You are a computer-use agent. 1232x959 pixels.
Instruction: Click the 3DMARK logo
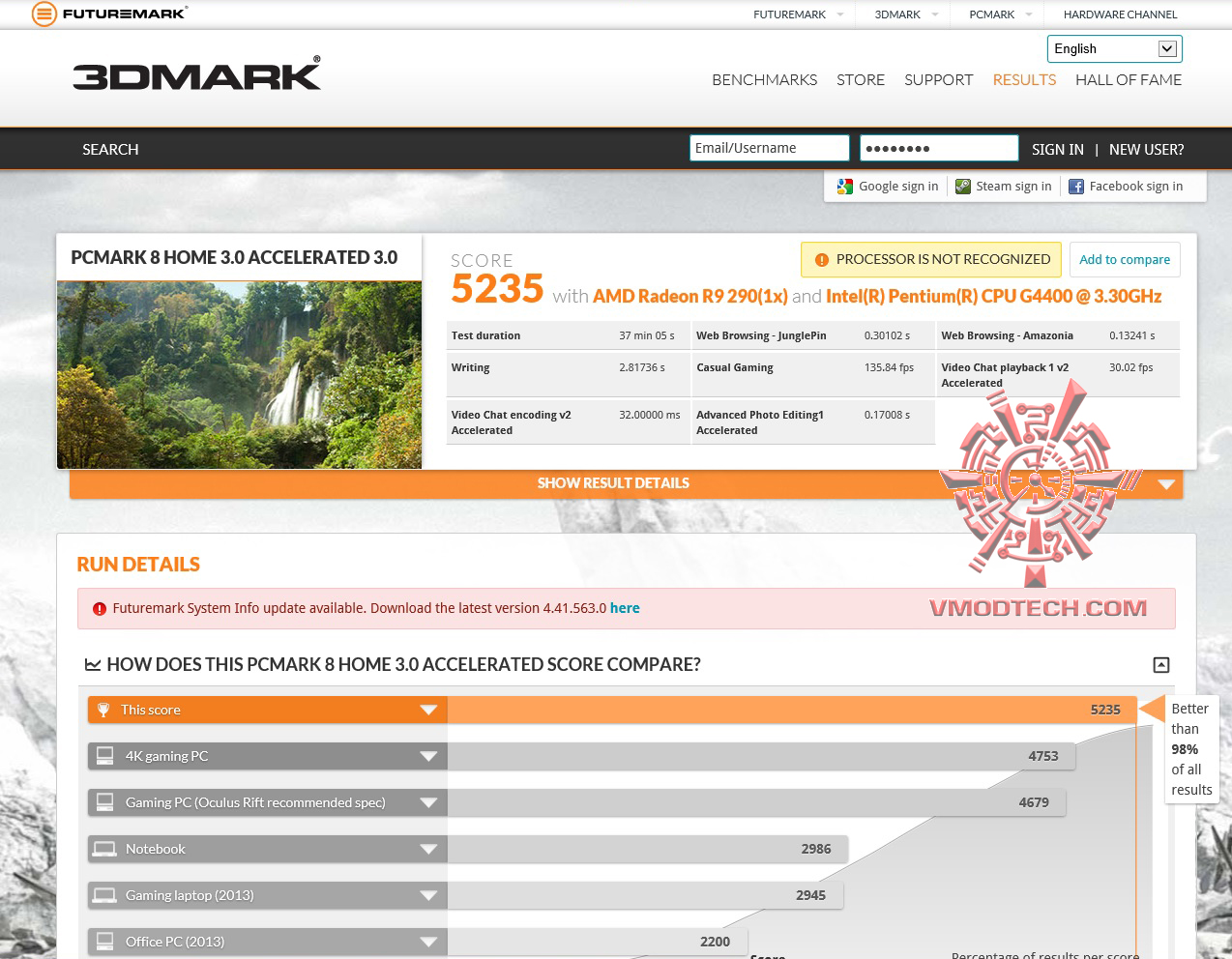click(197, 74)
